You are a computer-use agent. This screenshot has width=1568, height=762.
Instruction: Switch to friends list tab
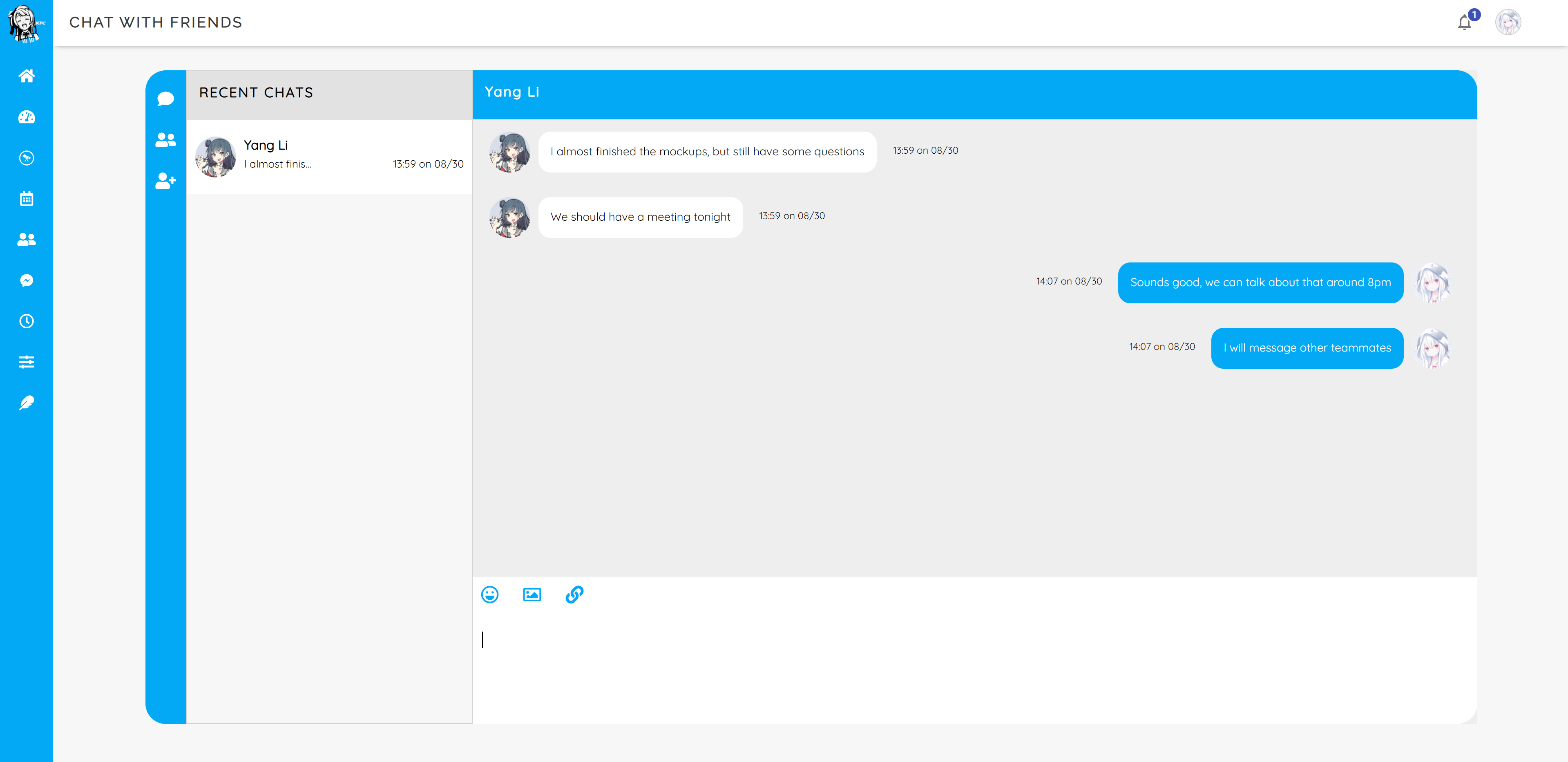click(x=165, y=140)
